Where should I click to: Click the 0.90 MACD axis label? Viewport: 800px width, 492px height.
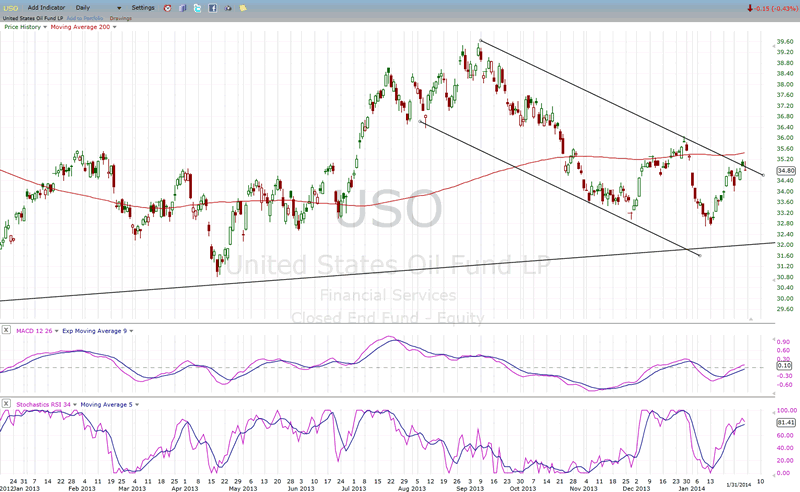point(784,341)
